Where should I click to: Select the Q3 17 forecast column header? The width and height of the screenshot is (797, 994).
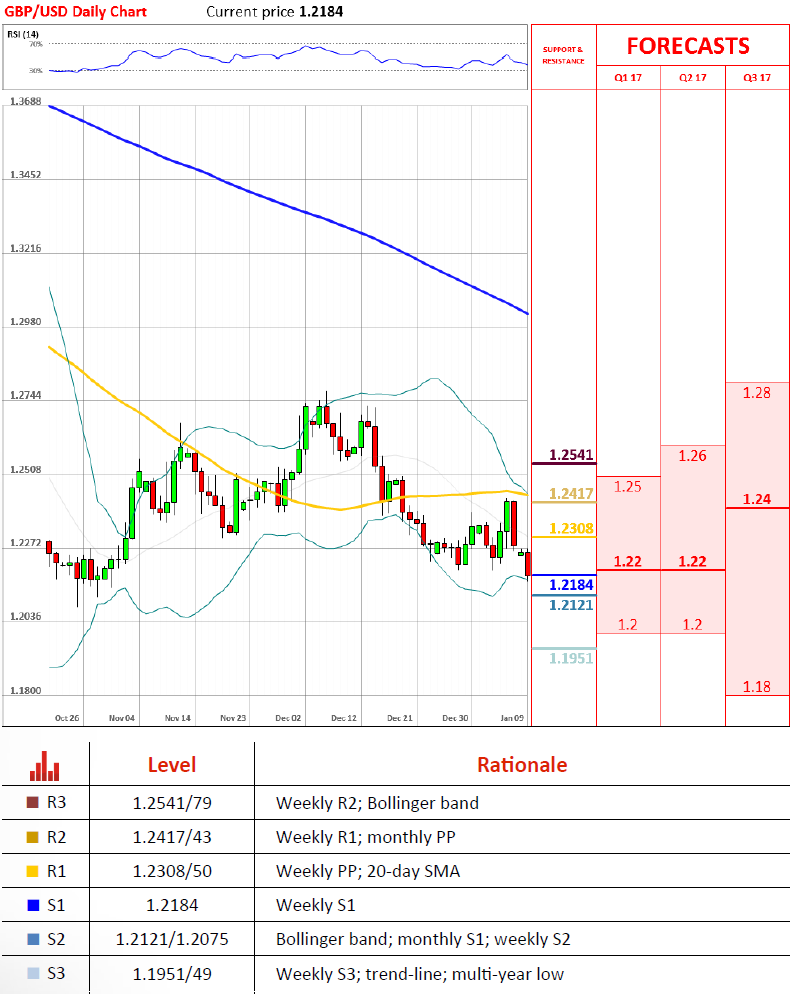[757, 78]
